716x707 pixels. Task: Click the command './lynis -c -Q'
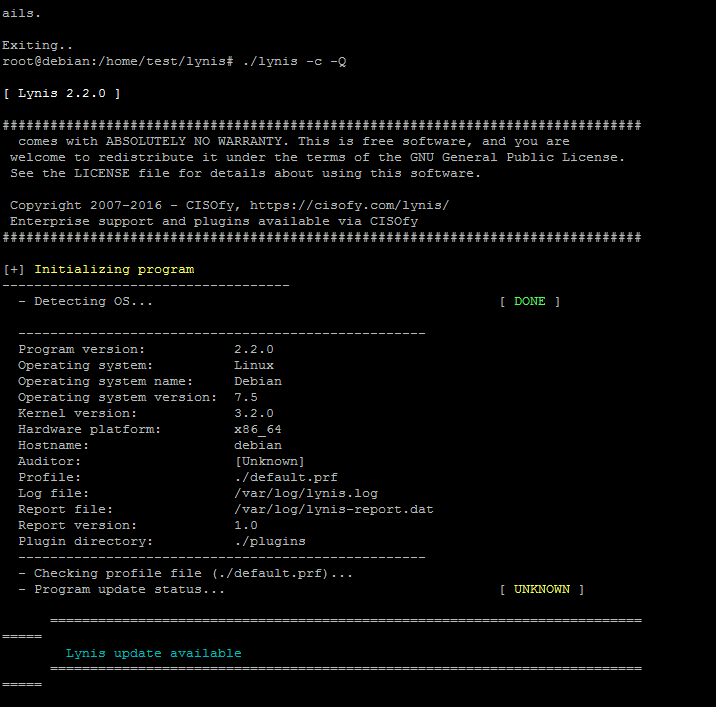pos(295,61)
